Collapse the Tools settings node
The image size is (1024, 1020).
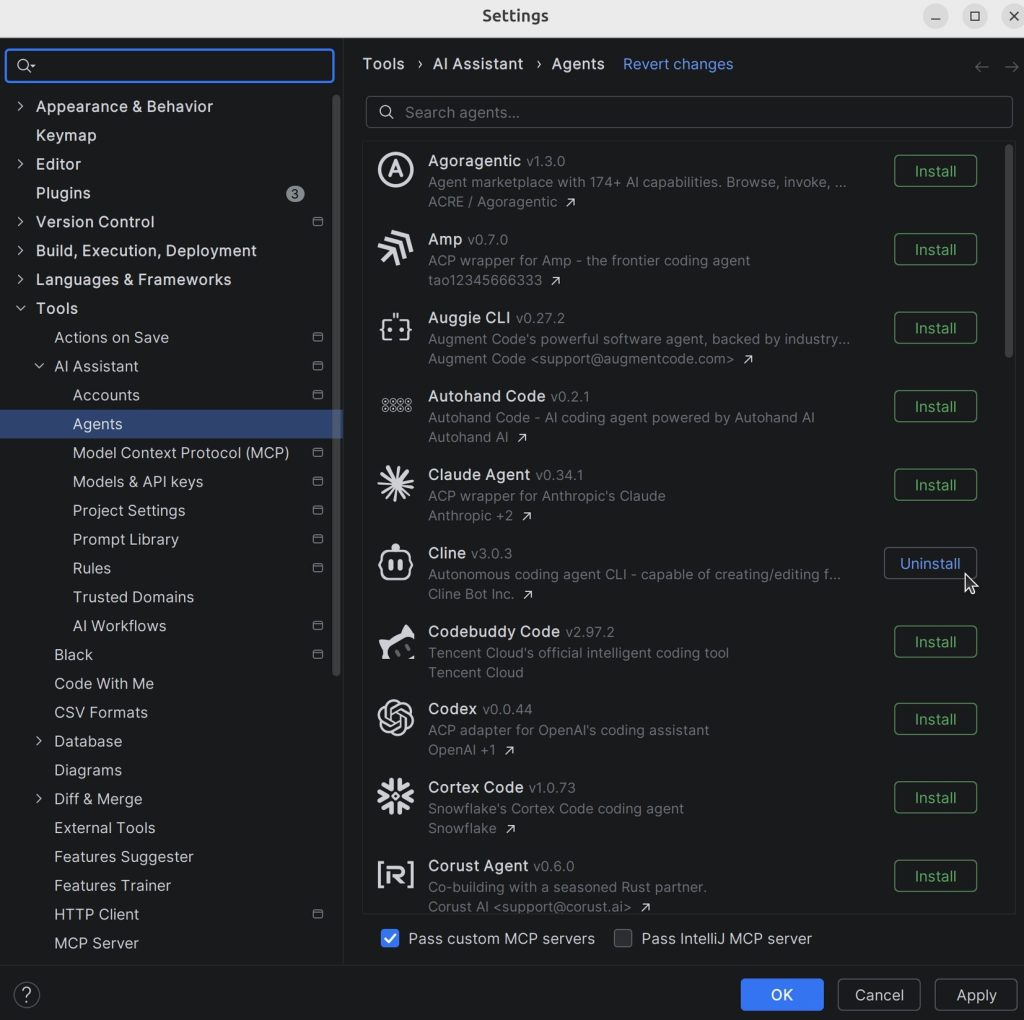(20, 308)
